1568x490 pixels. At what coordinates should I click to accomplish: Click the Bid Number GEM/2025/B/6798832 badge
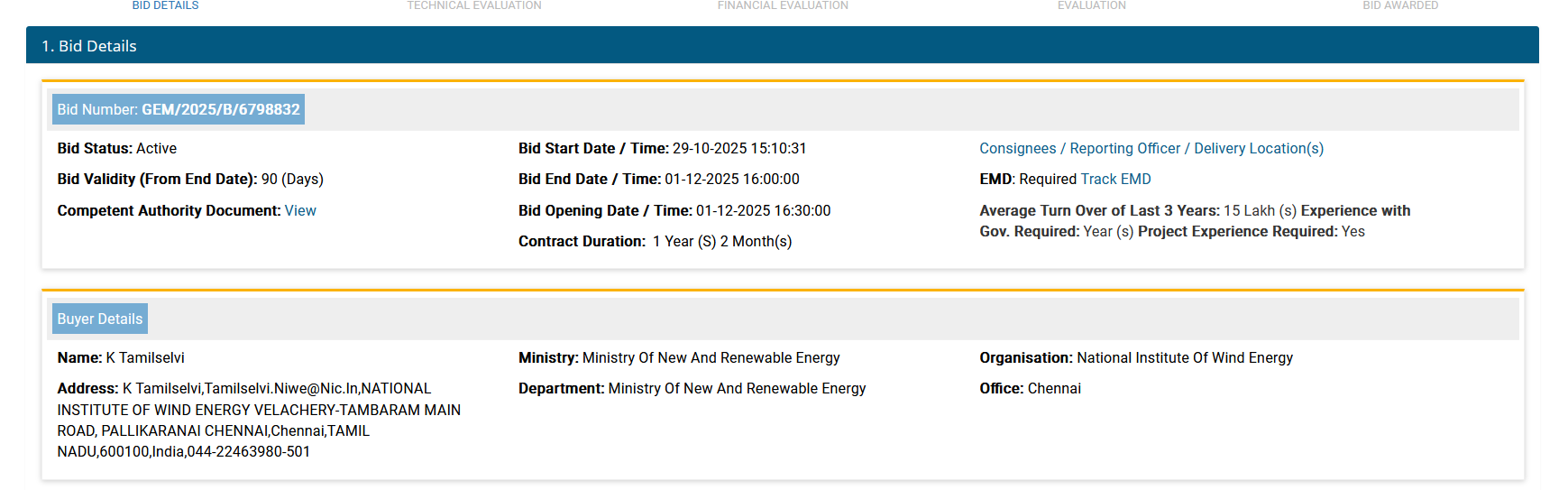[179, 110]
